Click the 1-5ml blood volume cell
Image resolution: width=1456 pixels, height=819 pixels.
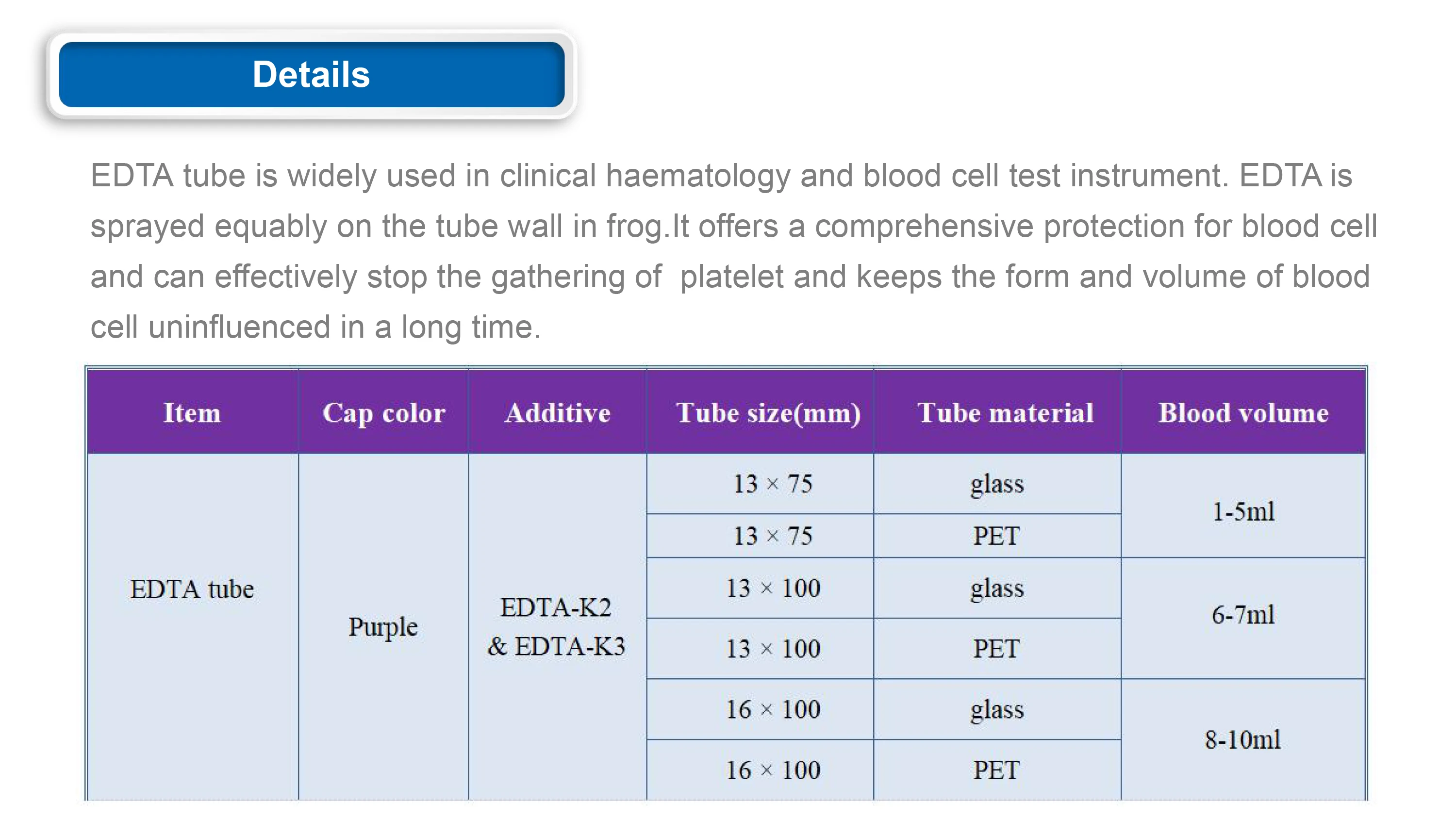1243,511
